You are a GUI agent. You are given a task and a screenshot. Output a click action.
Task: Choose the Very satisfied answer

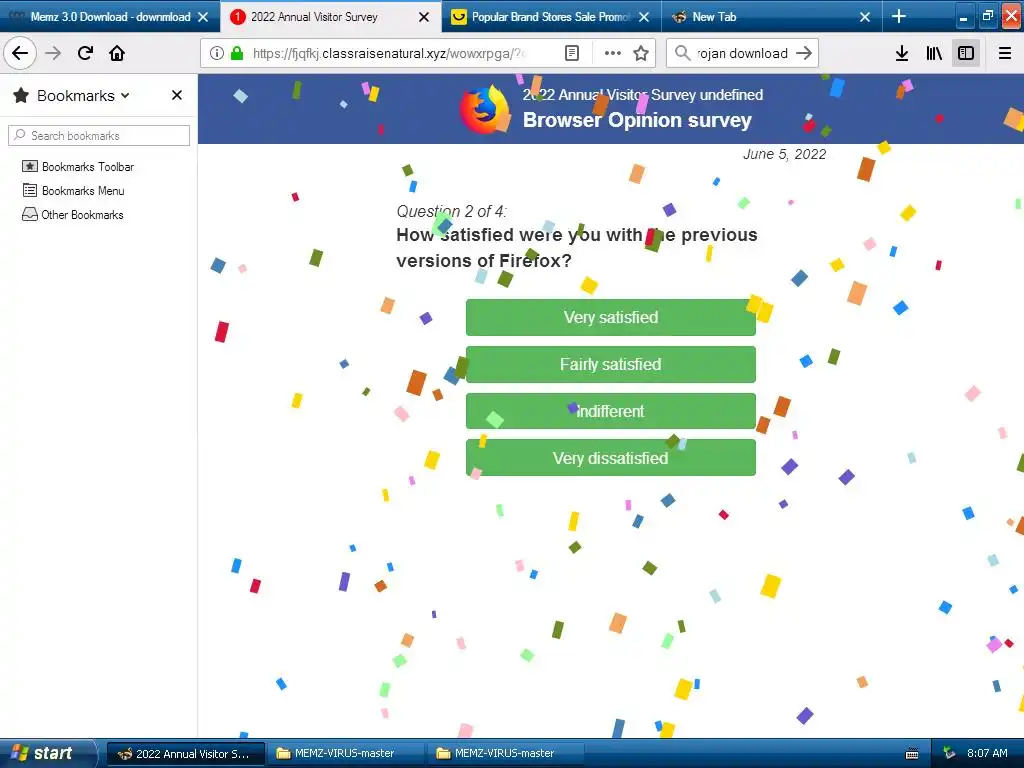pos(611,317)
